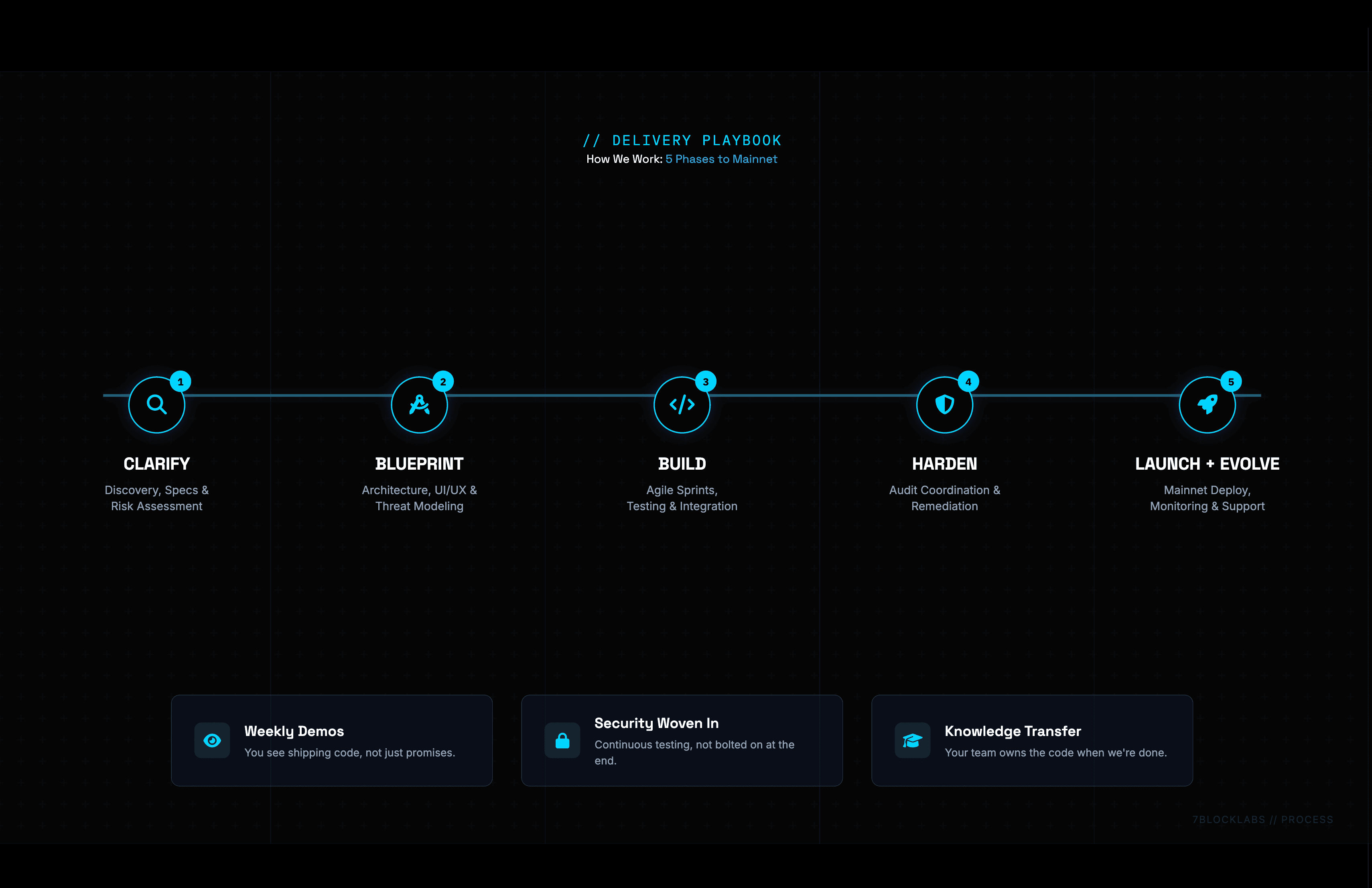Select the Knowledge Transfer card title
The image size is (1372, 888).
pyautogui.click(x=1013, y=731)
